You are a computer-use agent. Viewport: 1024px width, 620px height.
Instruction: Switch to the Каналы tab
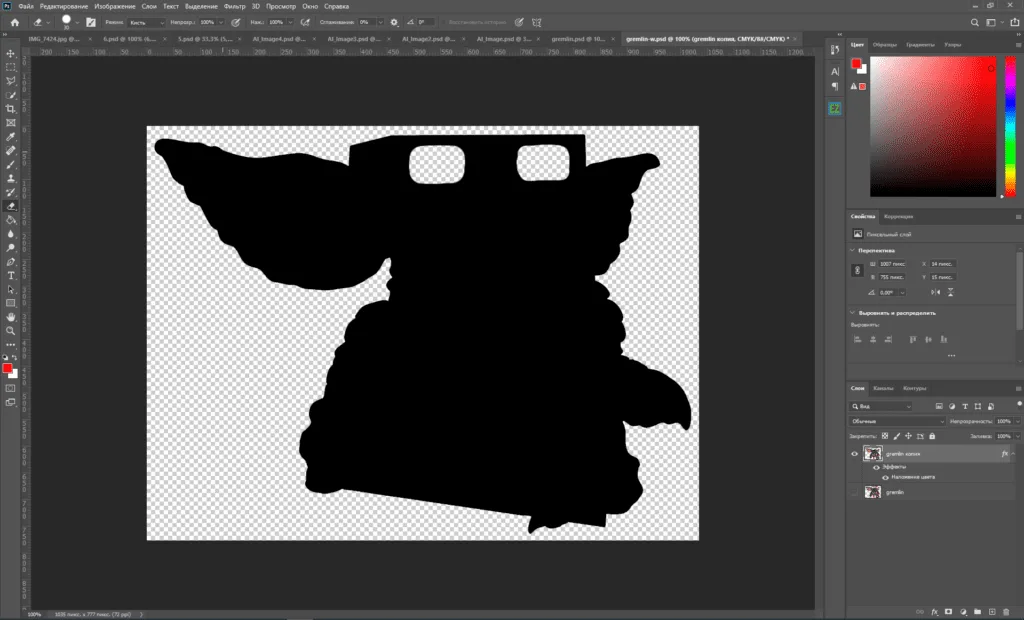pos(884,388)
